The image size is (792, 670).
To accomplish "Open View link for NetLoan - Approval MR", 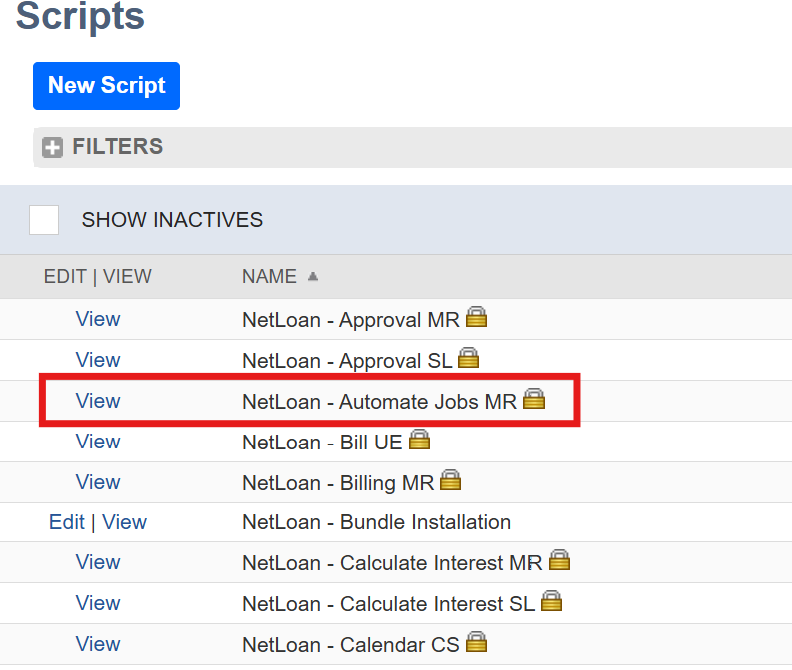I will pyautogui.click(x=98, y=319).
